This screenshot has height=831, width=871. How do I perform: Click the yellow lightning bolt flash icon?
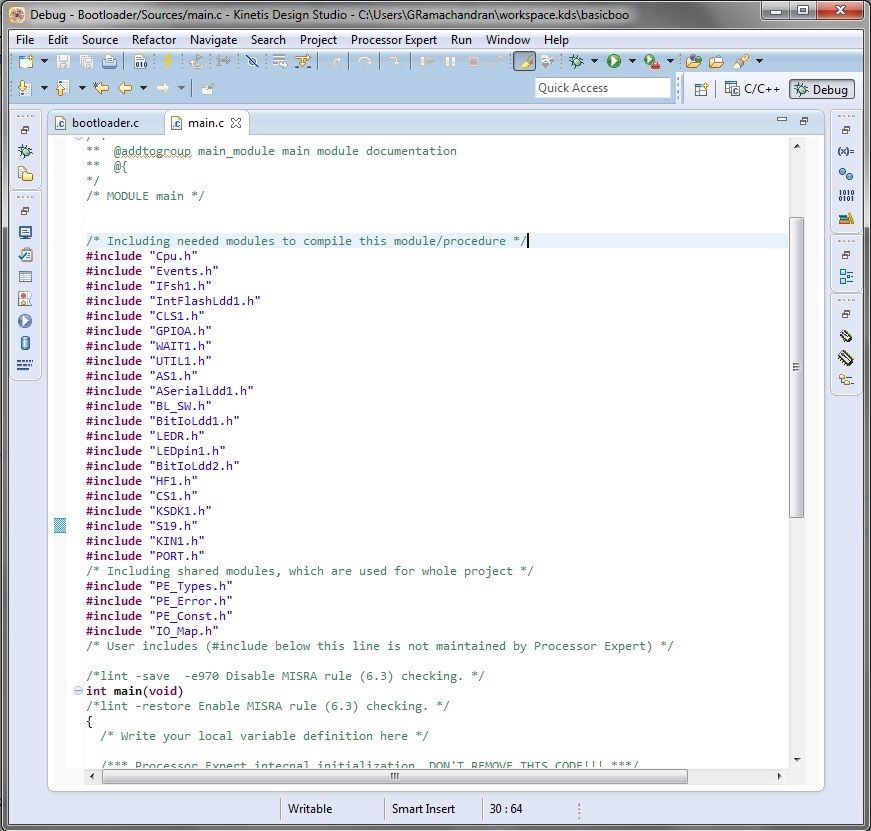(x=167, y=61)
